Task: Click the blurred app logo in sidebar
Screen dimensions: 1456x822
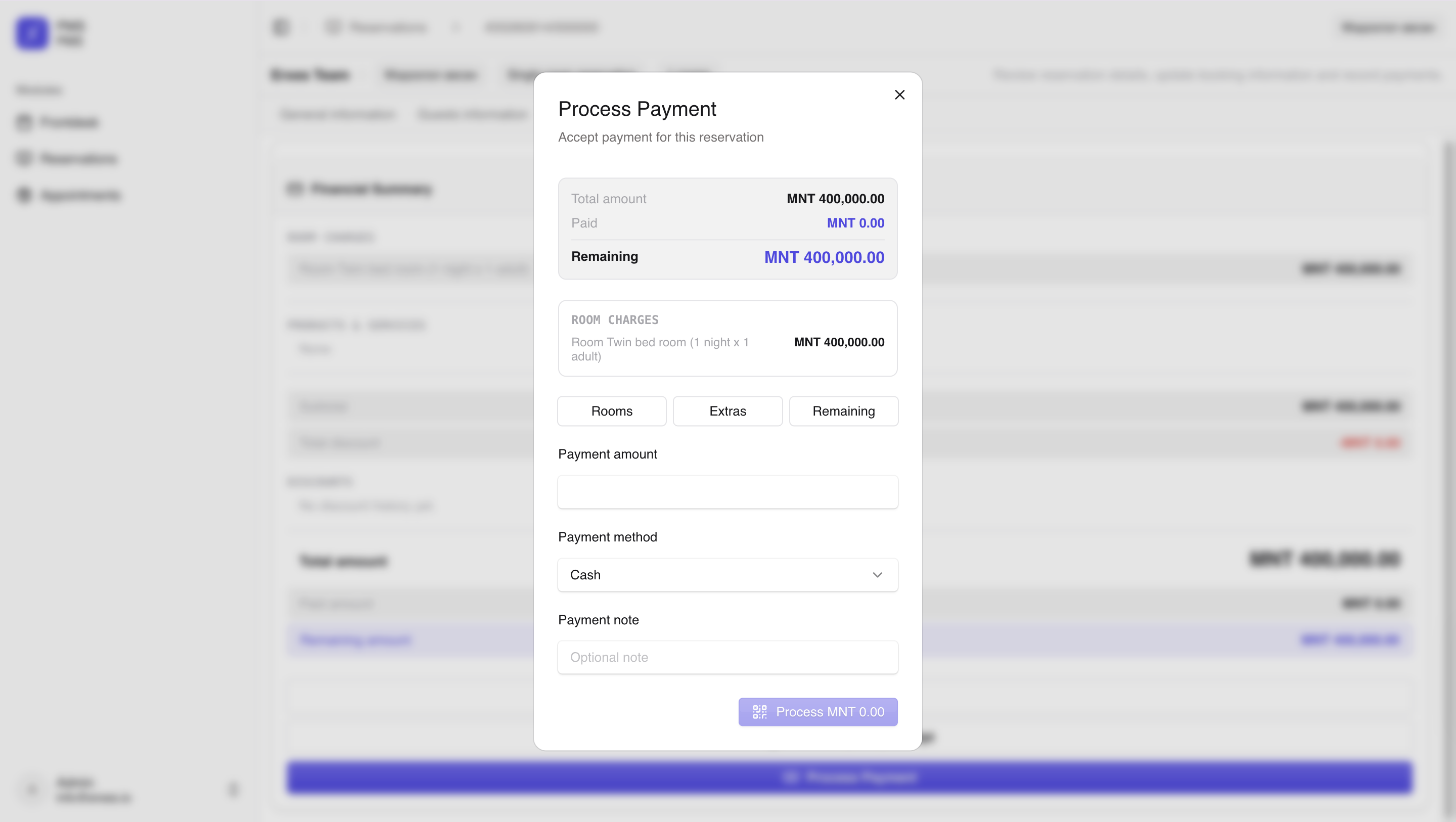Action: point(32,33)
